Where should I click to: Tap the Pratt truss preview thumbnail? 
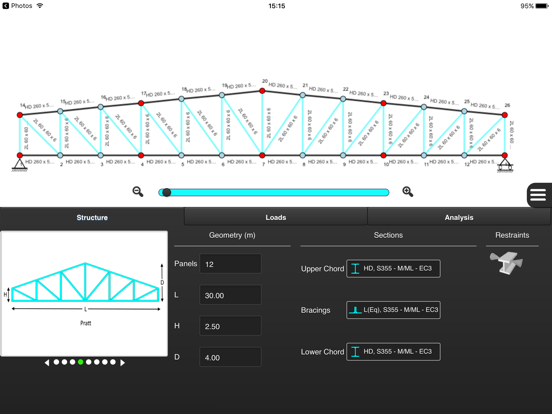tap(84, 294)
